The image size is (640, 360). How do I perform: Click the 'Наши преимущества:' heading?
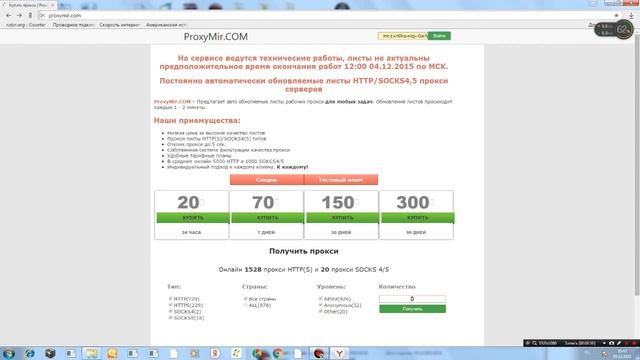coord(197,120)
